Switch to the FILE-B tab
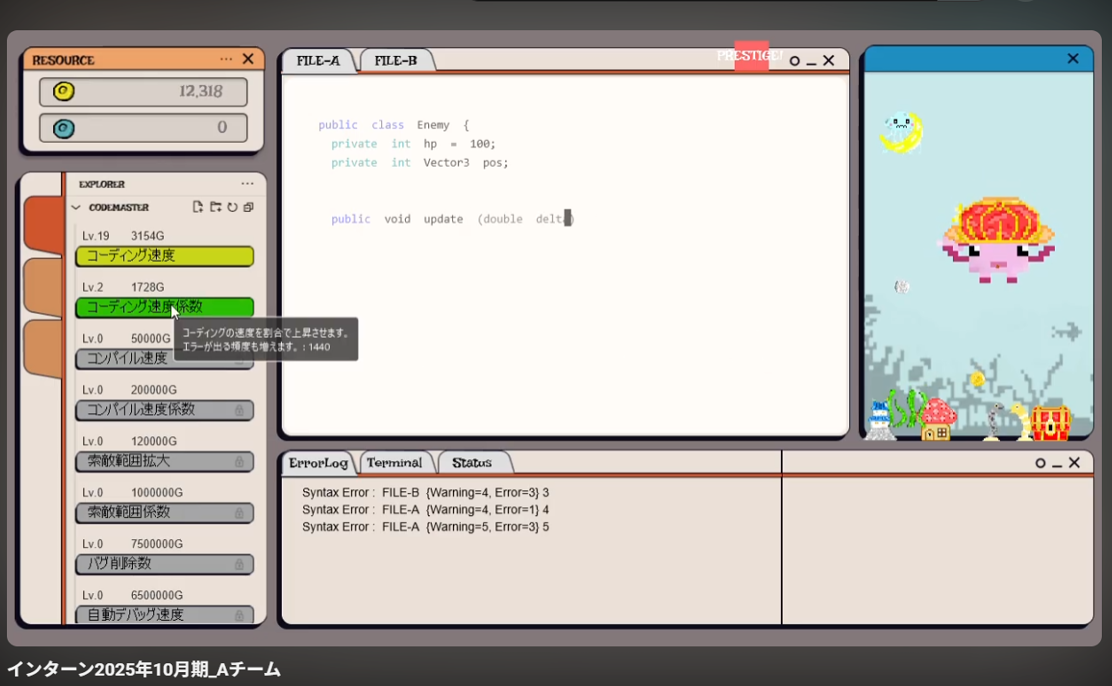 coord(396,61)
